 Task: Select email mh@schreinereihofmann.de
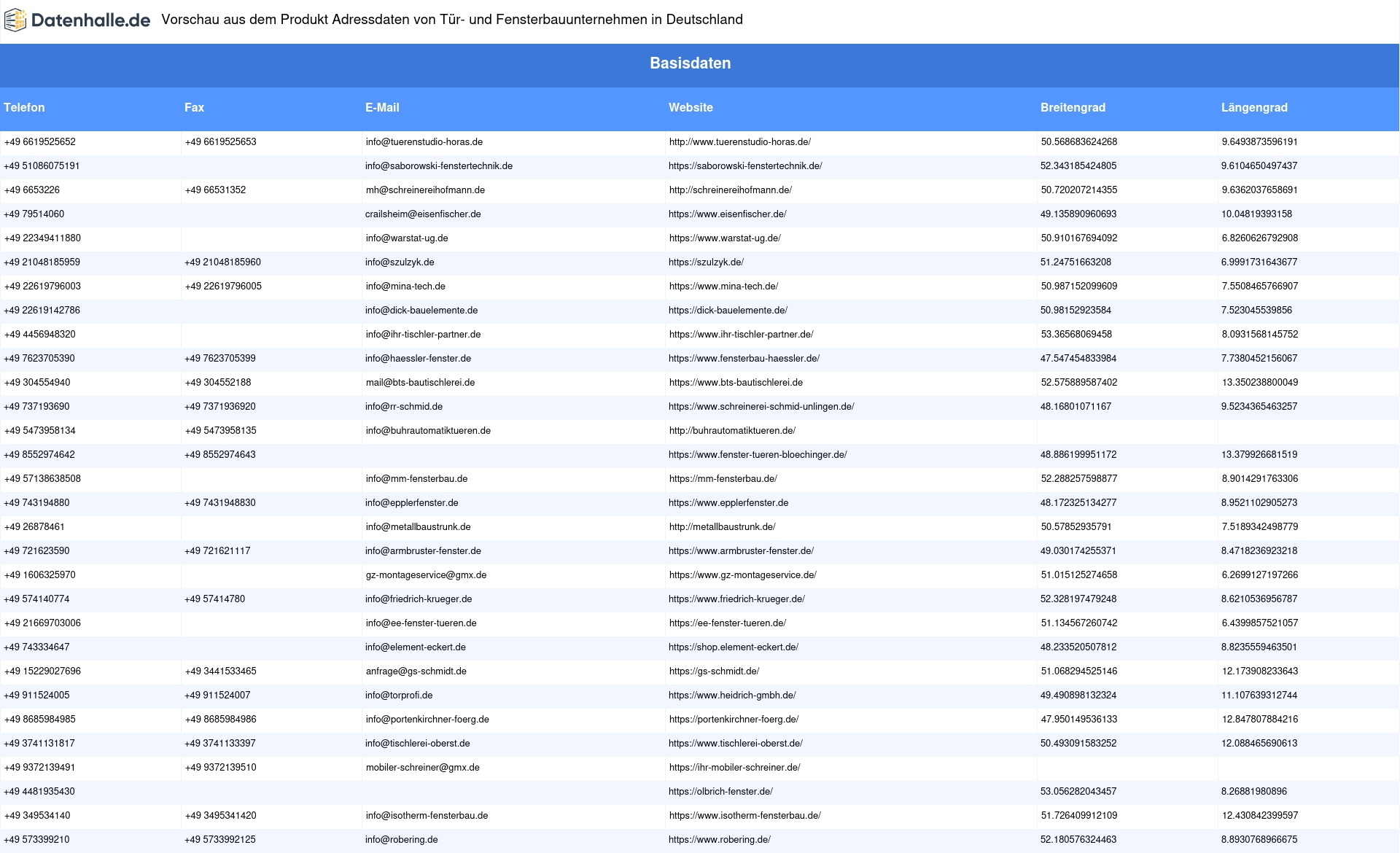coord(425,190)
